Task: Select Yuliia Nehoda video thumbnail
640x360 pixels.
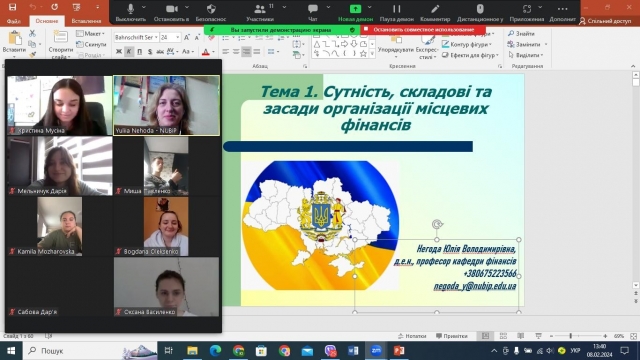Action: pos(167,105)
